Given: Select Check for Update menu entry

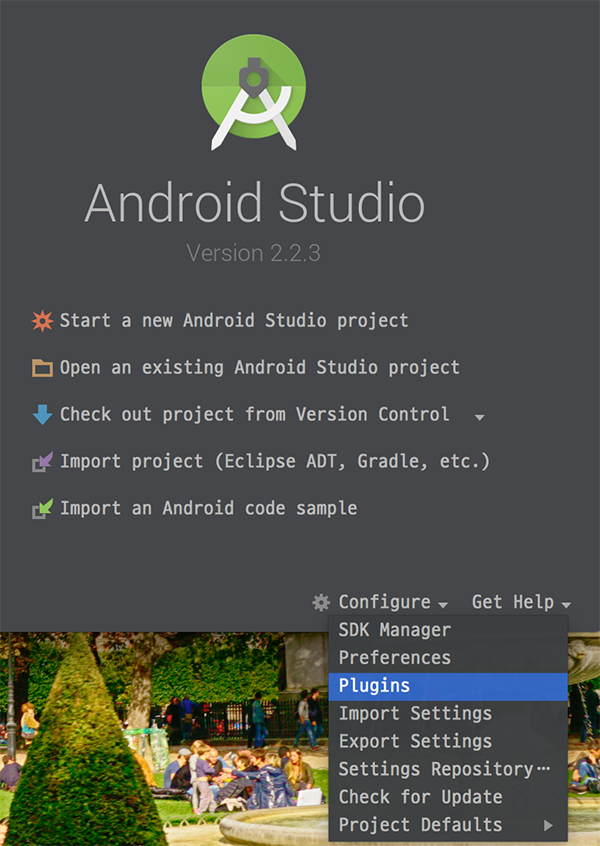Looking at the screenshot, I should click(x=448, y=797).
